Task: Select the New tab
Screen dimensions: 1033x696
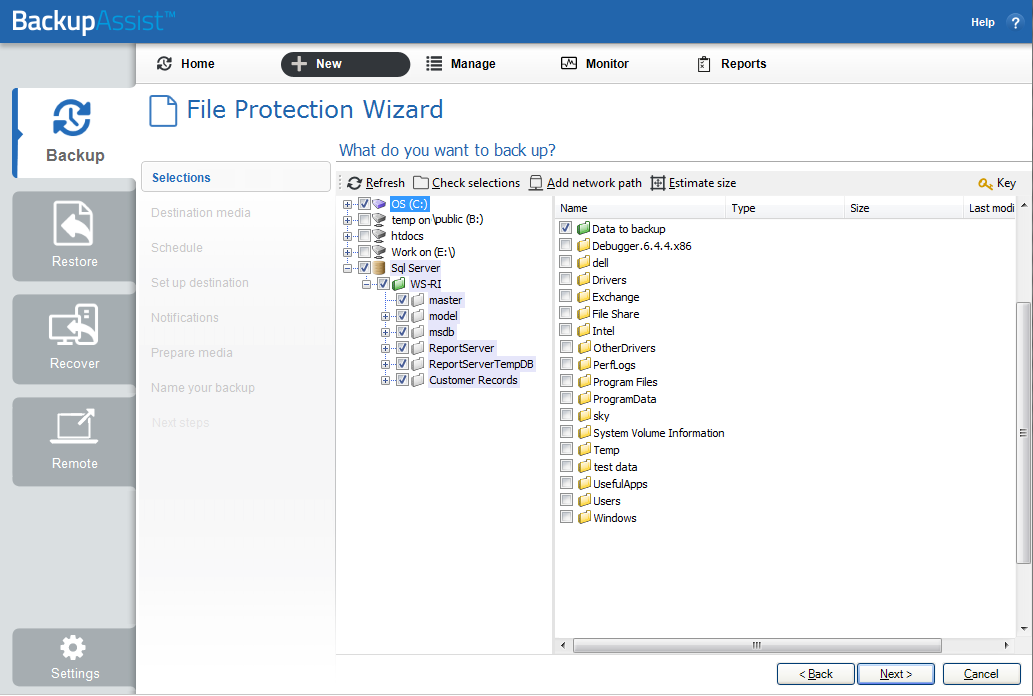Action: (345, 64)
